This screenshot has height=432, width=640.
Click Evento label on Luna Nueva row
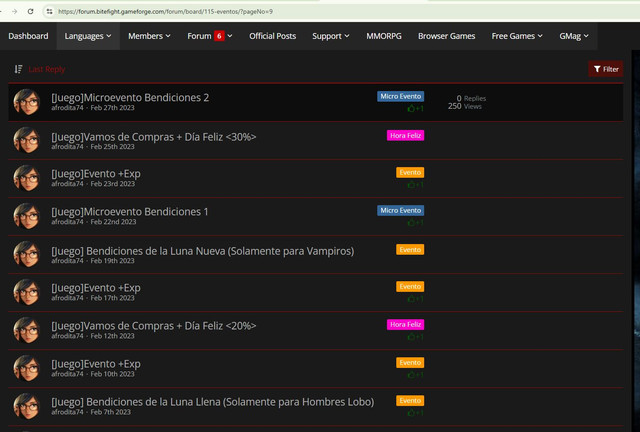410,249
